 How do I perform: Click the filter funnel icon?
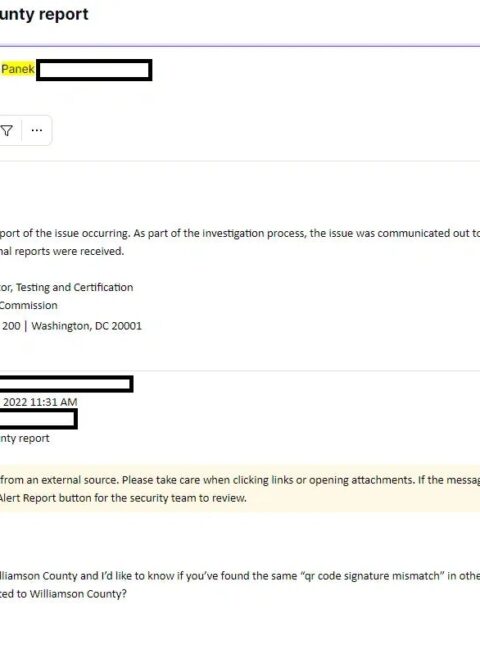point(7,131)
